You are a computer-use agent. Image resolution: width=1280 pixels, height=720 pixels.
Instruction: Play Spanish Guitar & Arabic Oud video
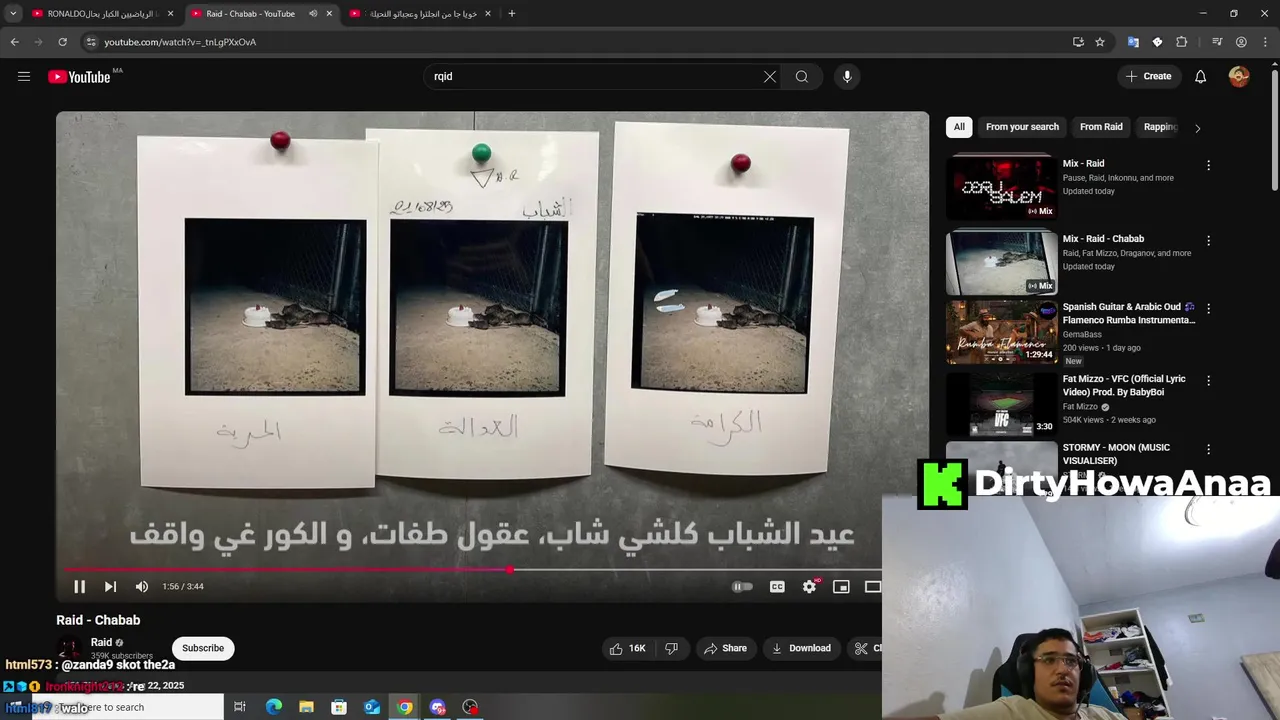pos(1001,332)
